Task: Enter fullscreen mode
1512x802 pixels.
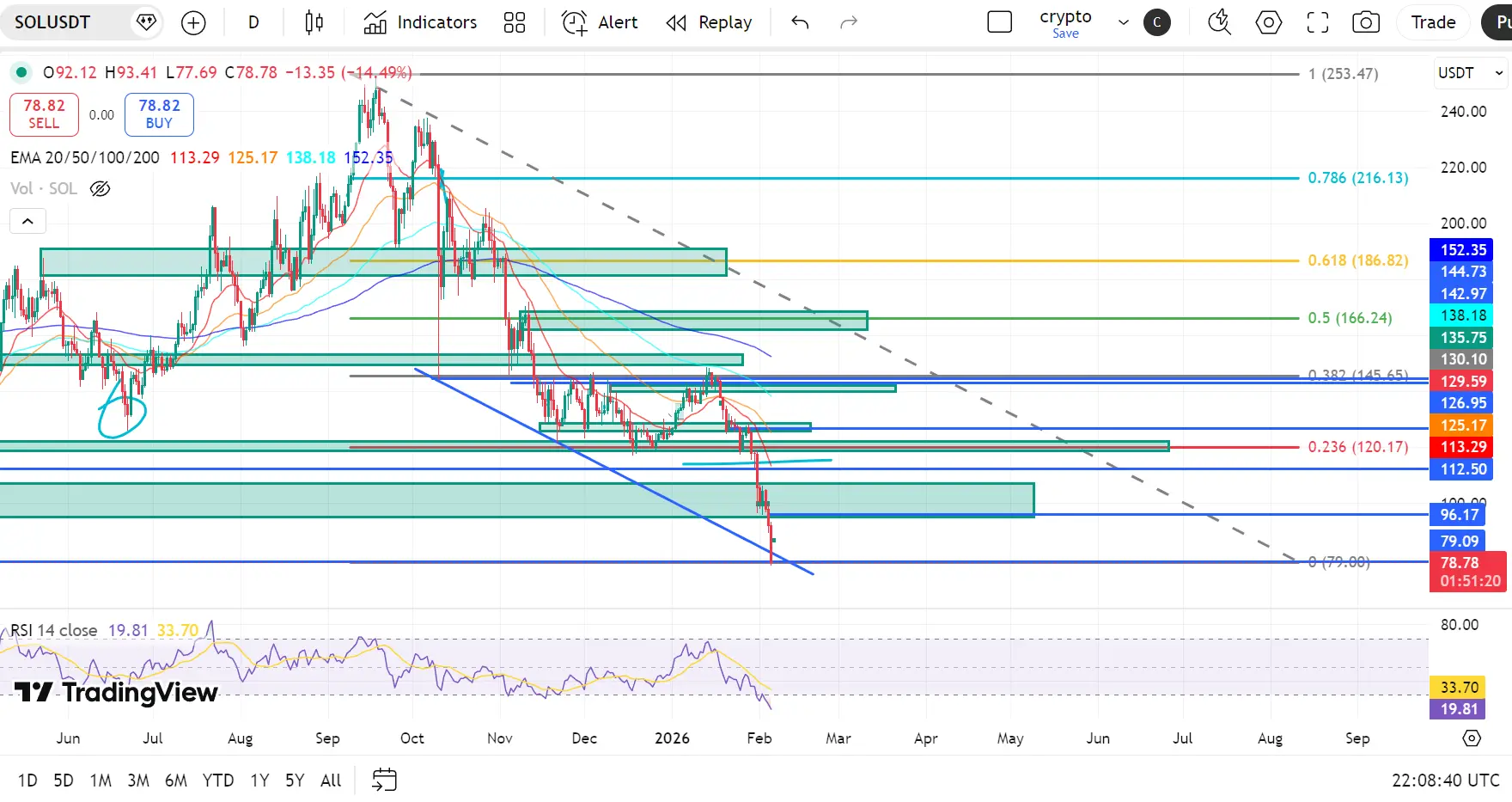Action: pos(1318,23)
